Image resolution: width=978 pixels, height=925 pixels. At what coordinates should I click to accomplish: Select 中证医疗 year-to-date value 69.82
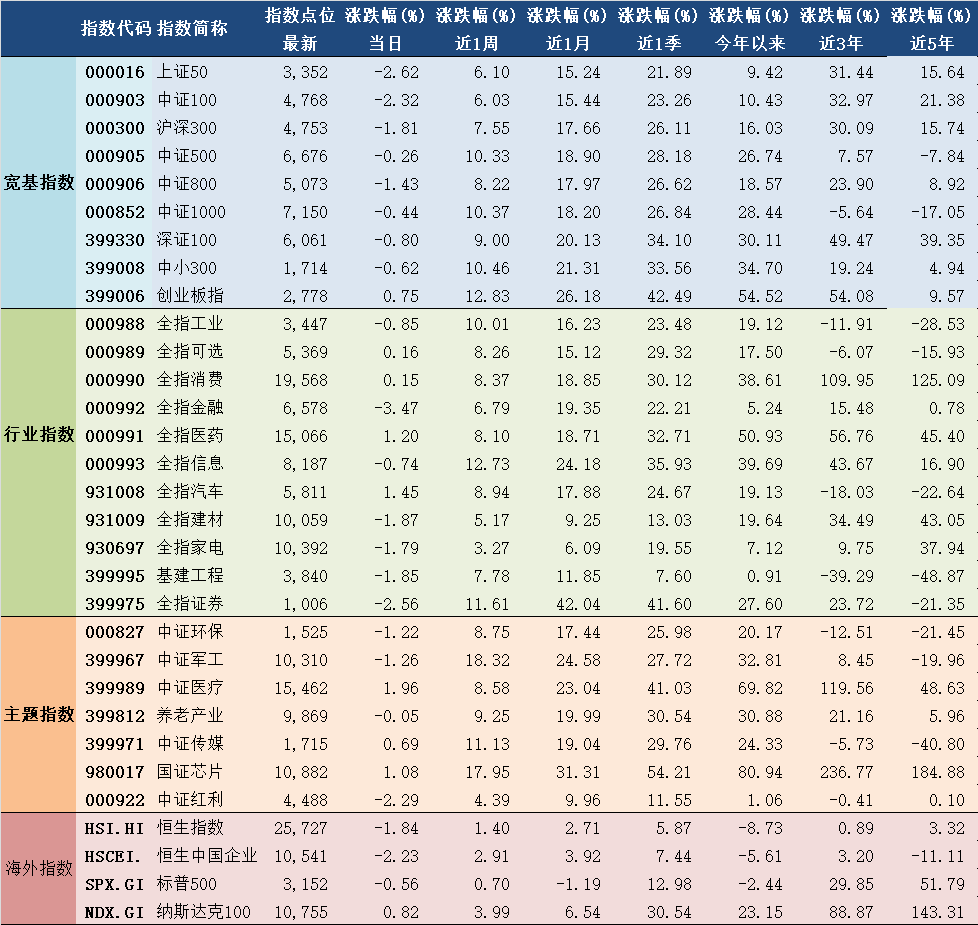760,689
